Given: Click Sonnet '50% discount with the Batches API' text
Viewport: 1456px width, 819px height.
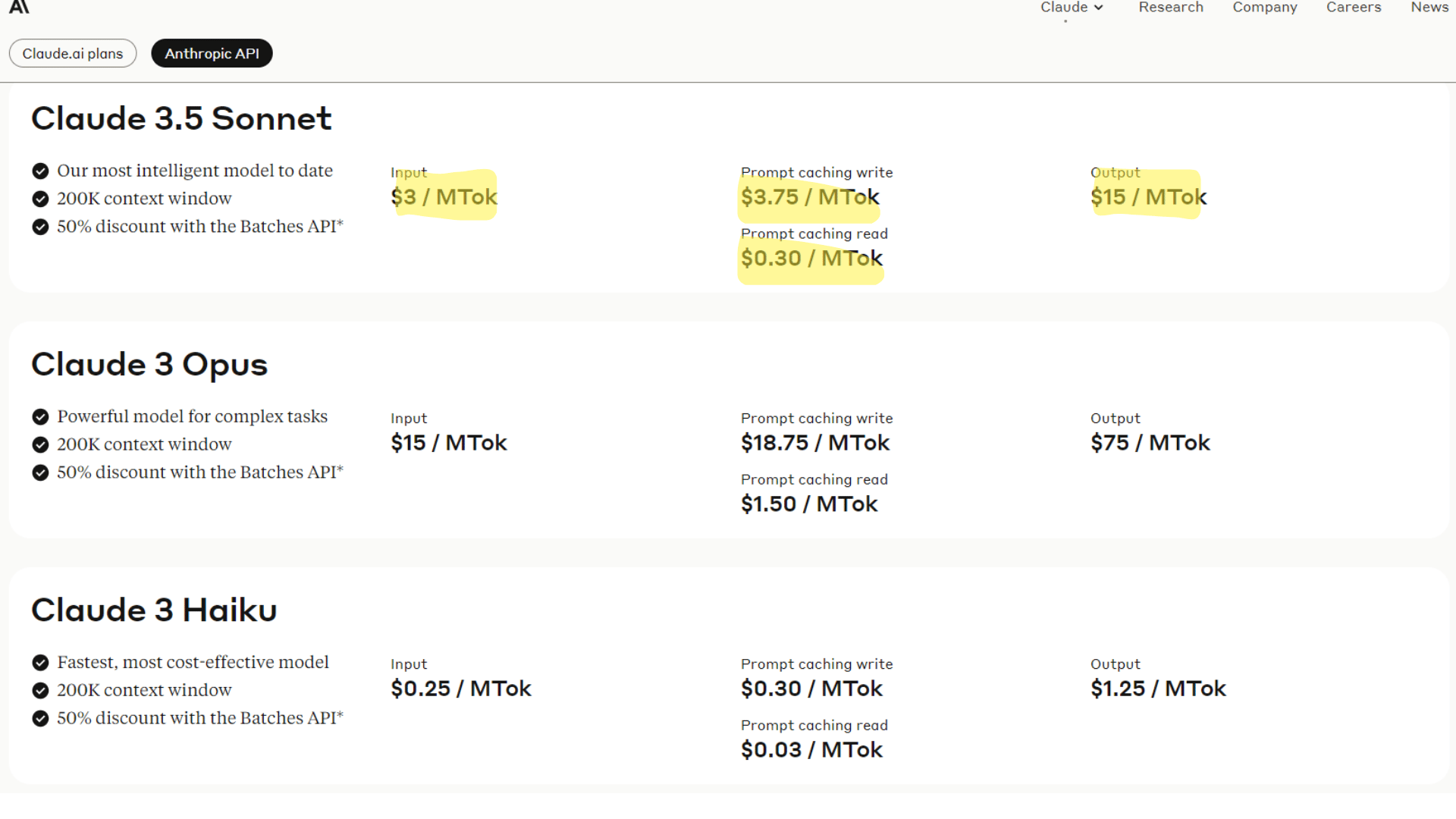Looking at the screenshot, I should pos(200,227).
